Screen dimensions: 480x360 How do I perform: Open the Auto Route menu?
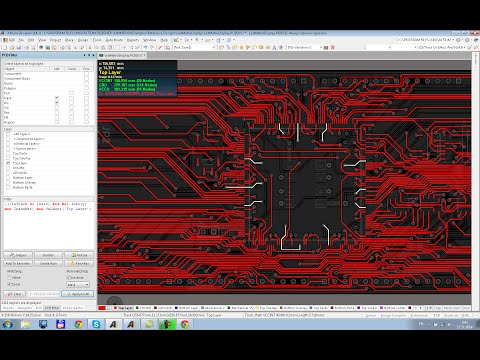pyautogui.click(x=114, y=40)
